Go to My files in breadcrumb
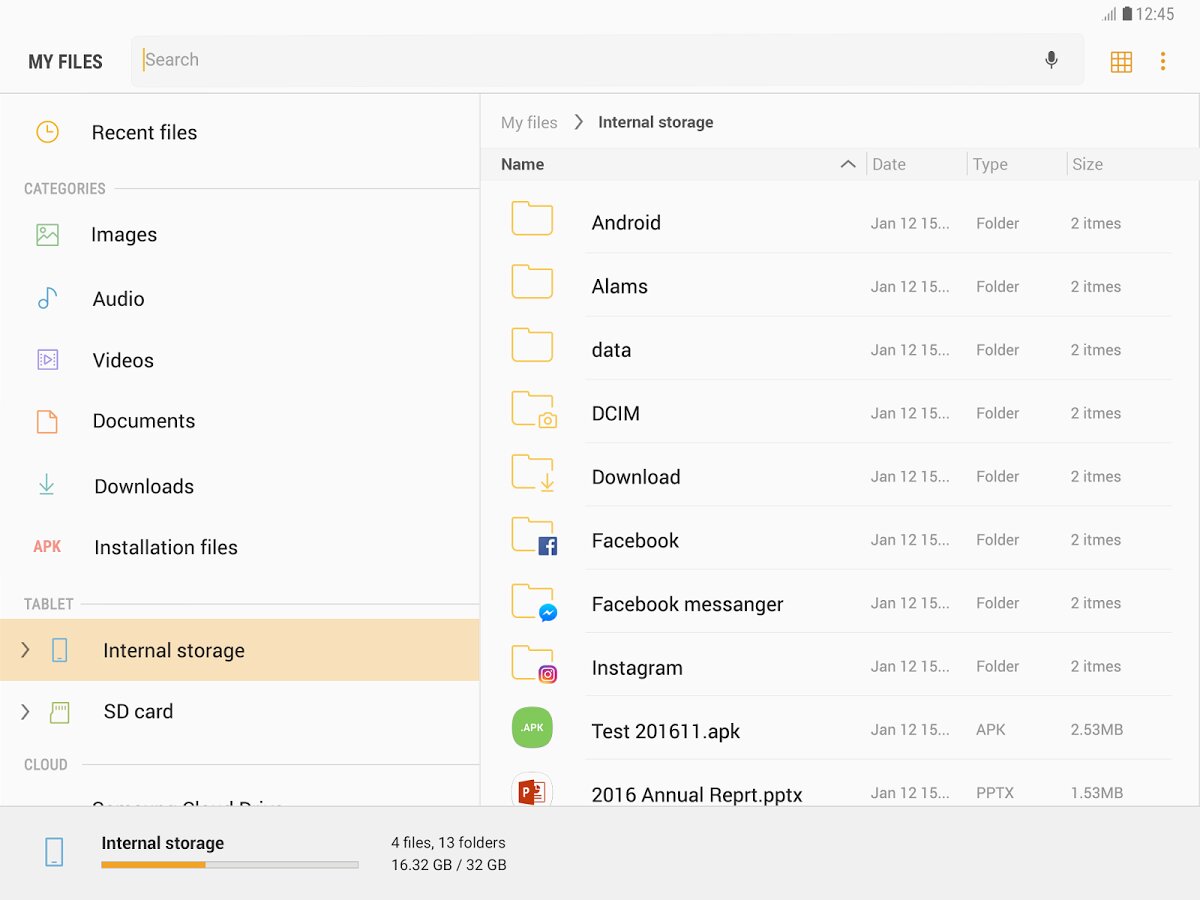 [529, 122]
